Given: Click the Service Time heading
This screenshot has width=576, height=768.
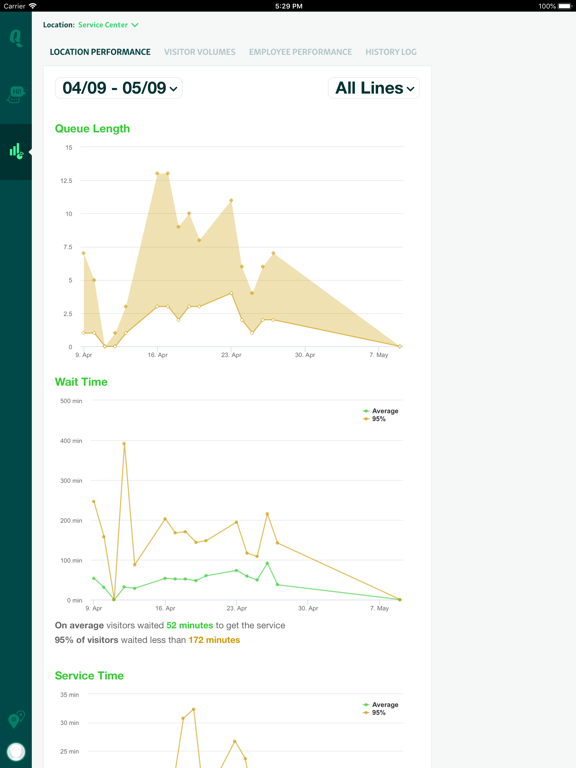Looking at the screenshot, I should coord(89,676).
